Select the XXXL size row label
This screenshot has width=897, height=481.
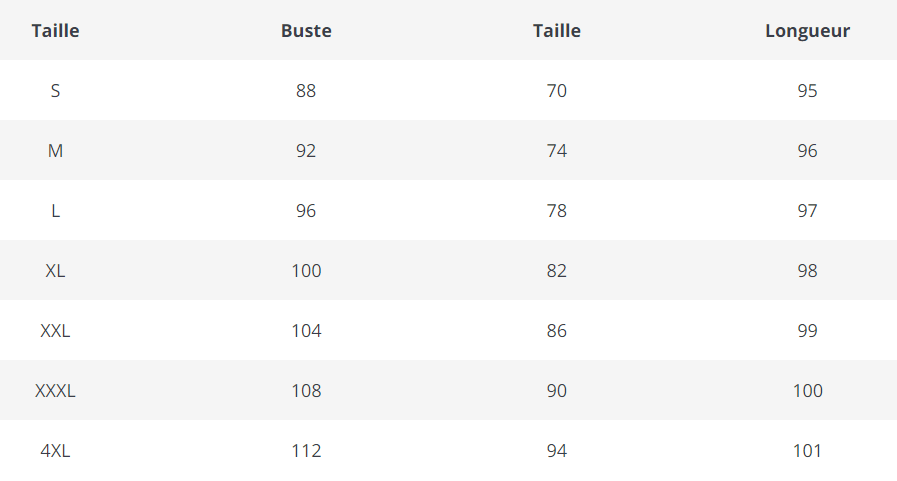point(55,391)
